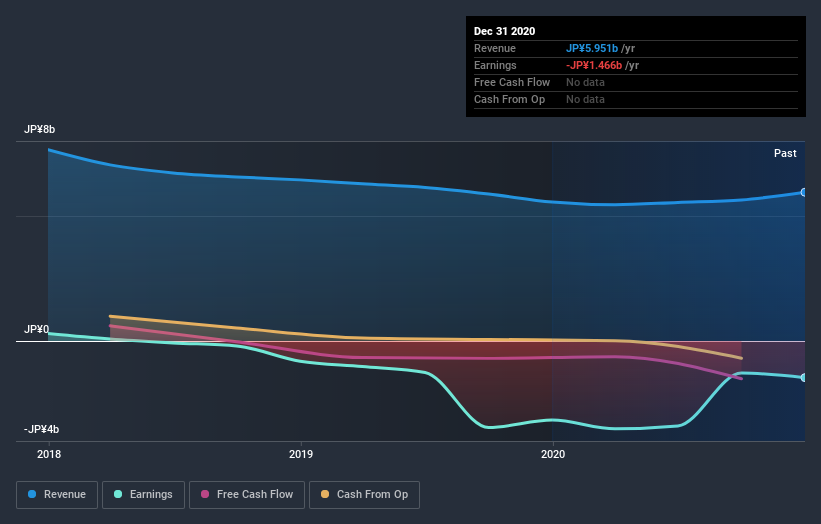The height and width of the screenshot is (524, 821).
Task: Toggle the Earnings legend button
Action: pos(143,495)
